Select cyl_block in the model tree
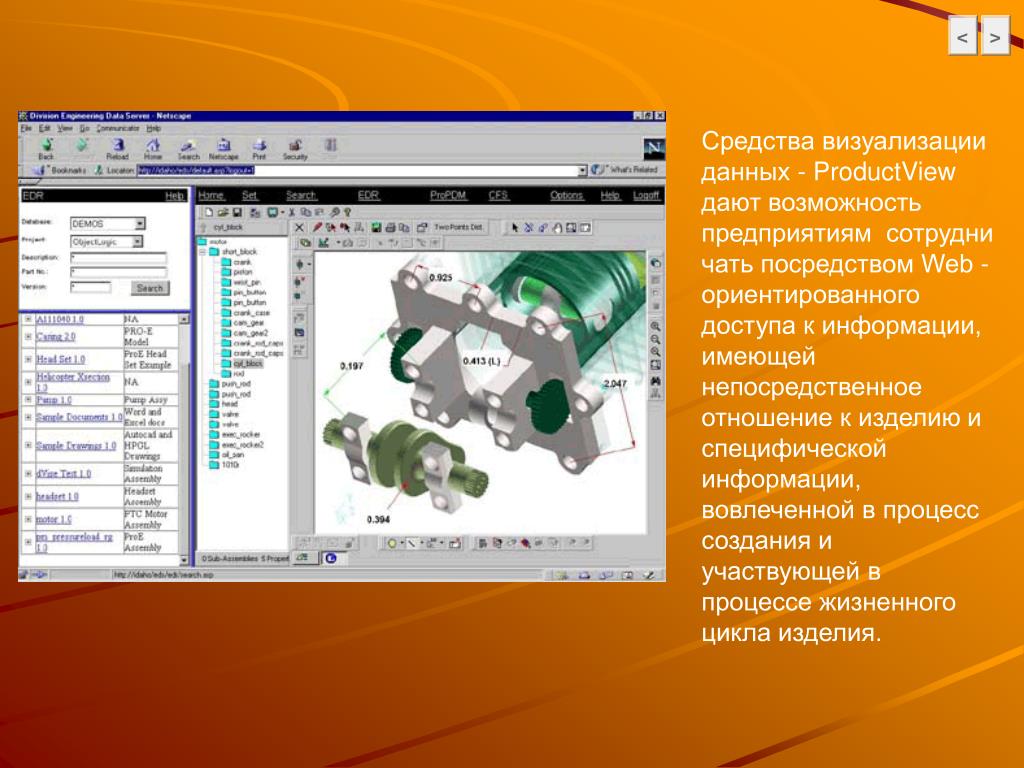Image resolution: width=1024 pixels, height=768 pixels. pyautogui.click(x=248, y=363)
